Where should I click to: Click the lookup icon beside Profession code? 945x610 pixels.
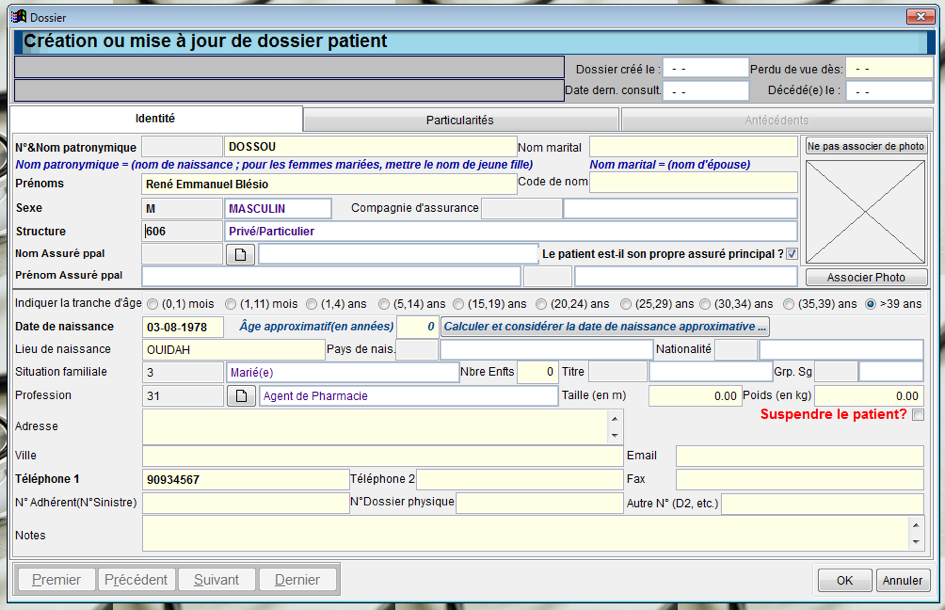click(240, 396)
